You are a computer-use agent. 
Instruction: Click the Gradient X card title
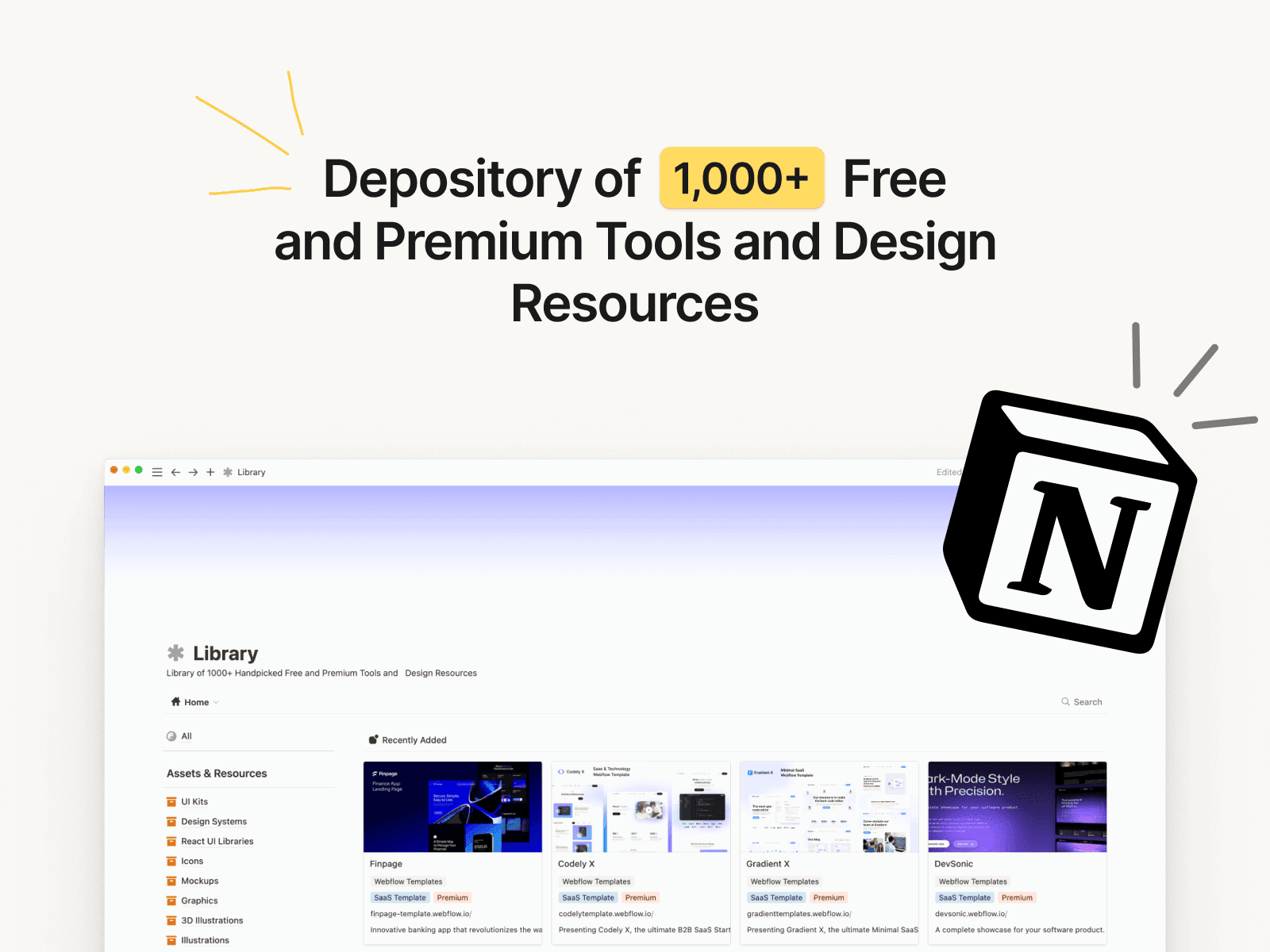point(768,864)
